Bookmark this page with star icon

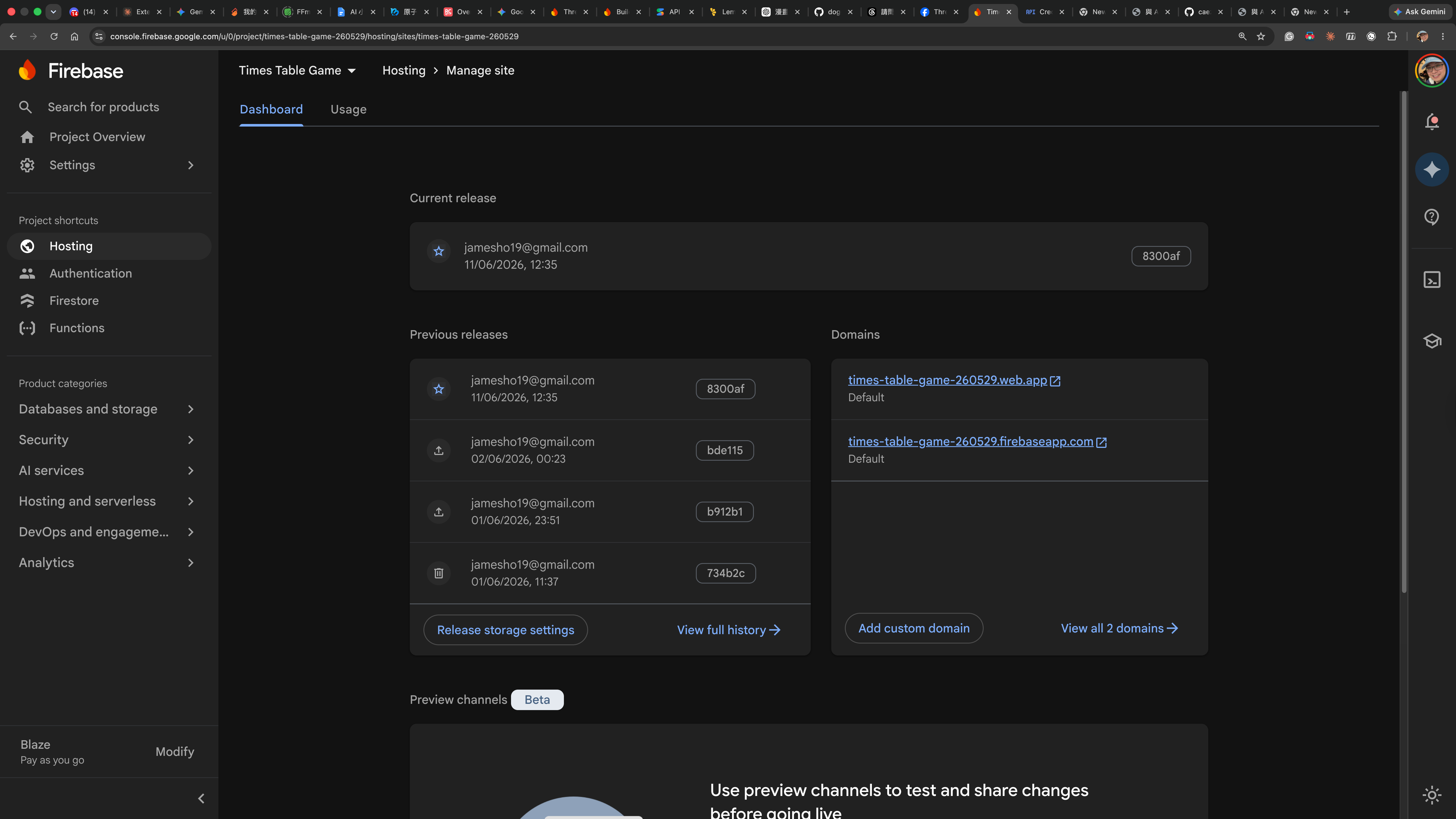[x=1261, y=36]
